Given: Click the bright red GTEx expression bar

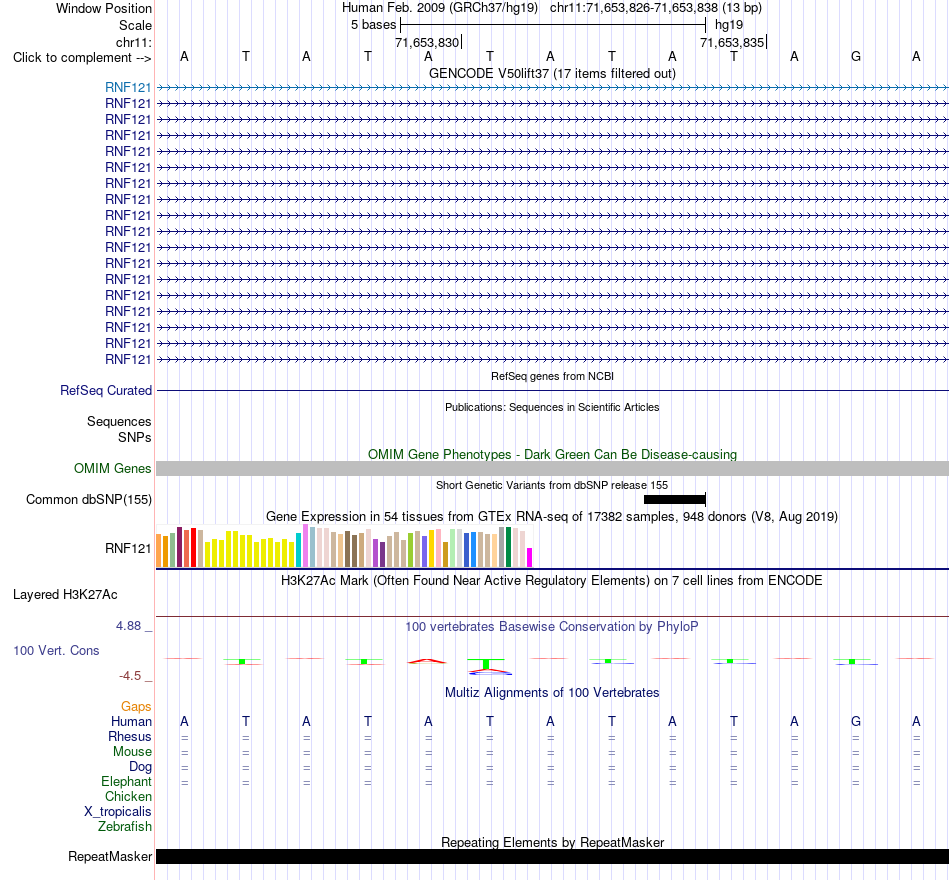Looking at the screenshot, I should pyautogui.click(x=193, y=548).
